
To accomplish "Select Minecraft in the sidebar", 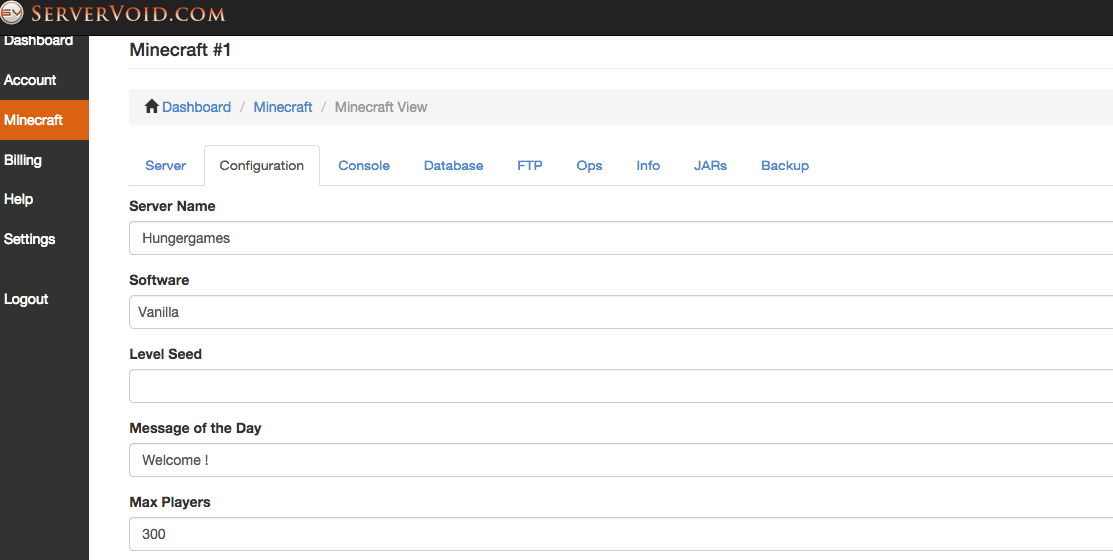I will 34,120.
